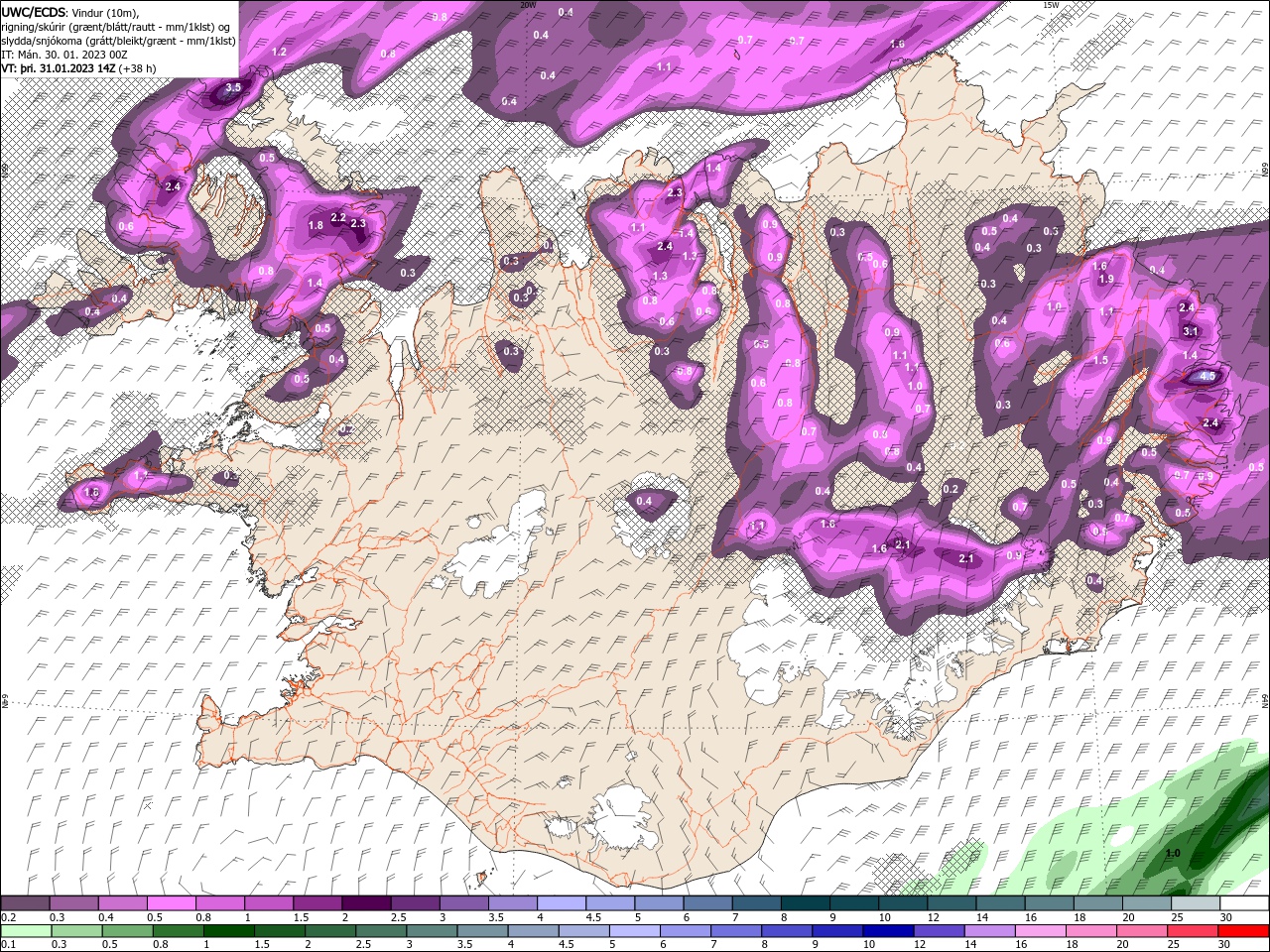Click the 15W longitude label

click(x=1051, y=5)
